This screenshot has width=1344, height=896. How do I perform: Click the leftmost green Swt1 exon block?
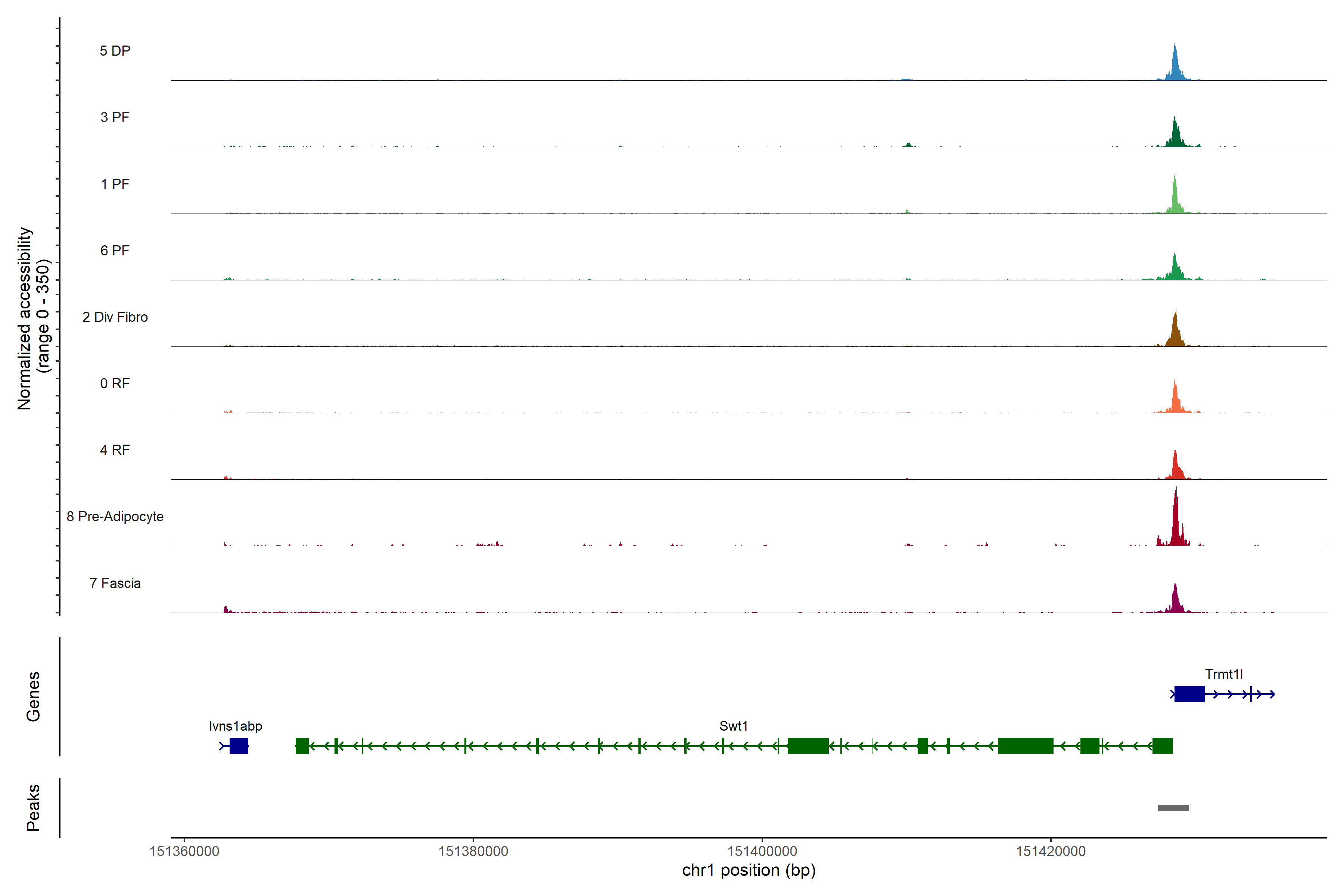coord(302,746)
